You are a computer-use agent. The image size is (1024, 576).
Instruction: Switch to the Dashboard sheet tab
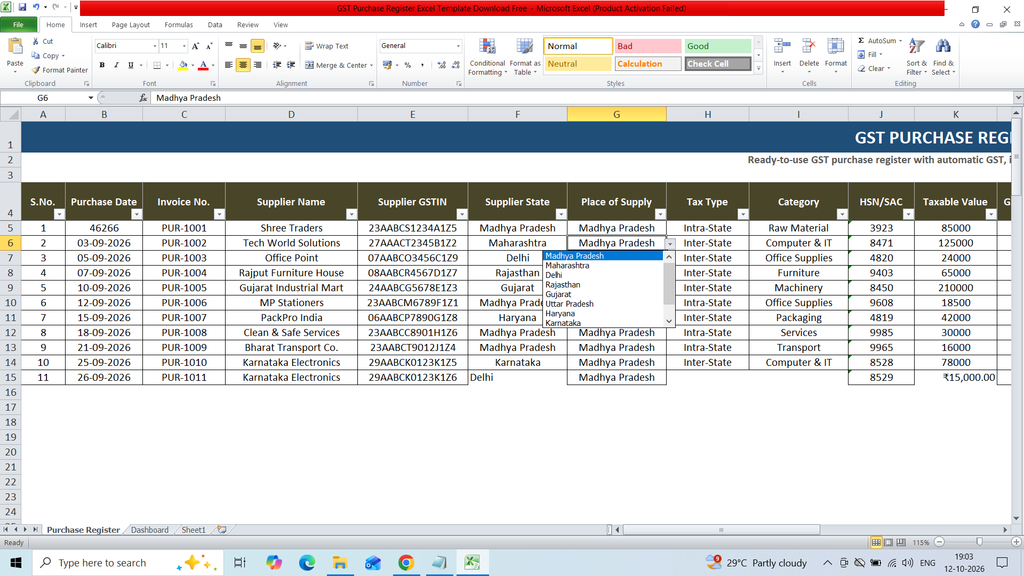tap(150, 530)
